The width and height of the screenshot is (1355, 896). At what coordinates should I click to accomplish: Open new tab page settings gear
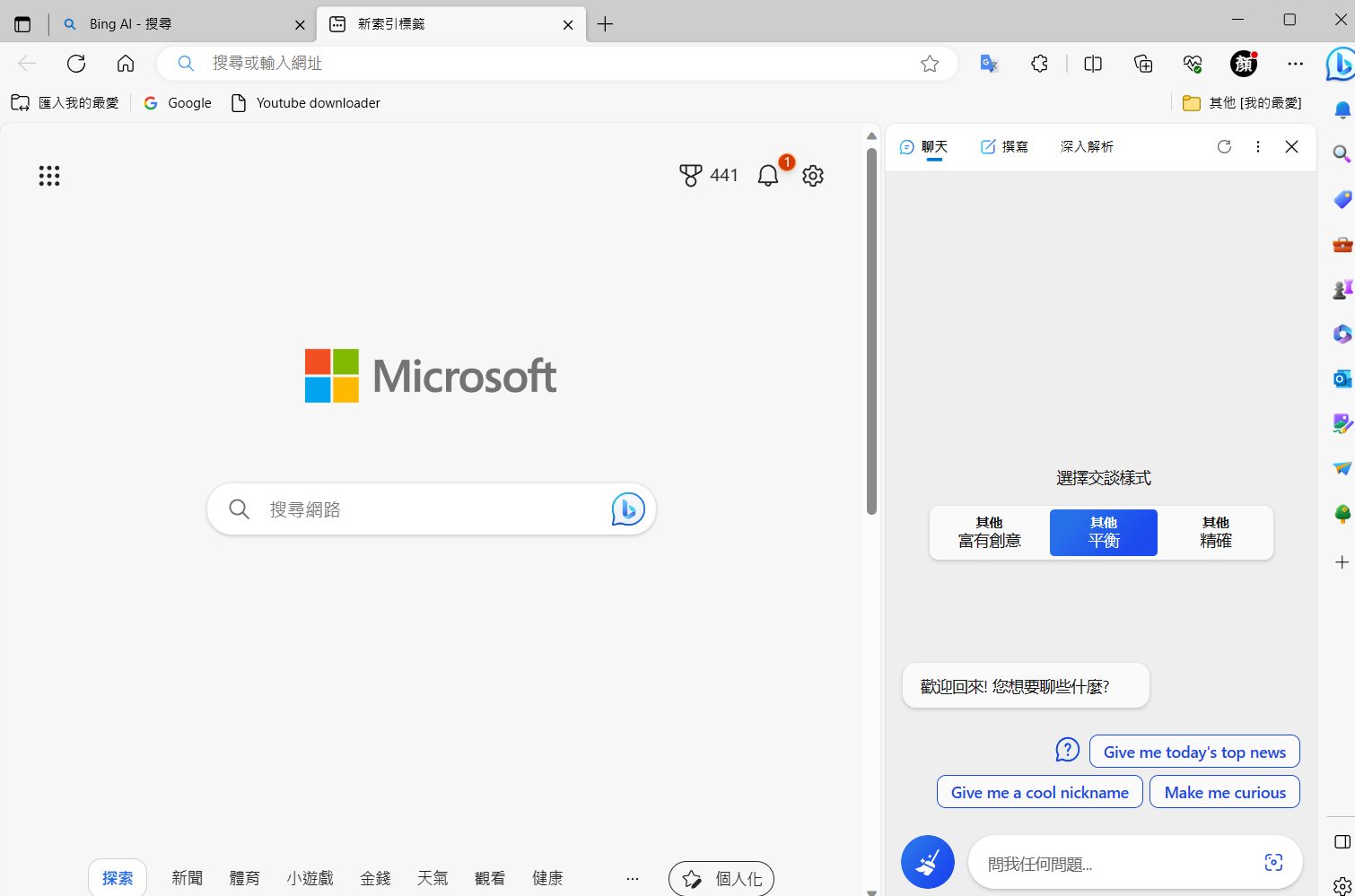click(x=813, y=175)
